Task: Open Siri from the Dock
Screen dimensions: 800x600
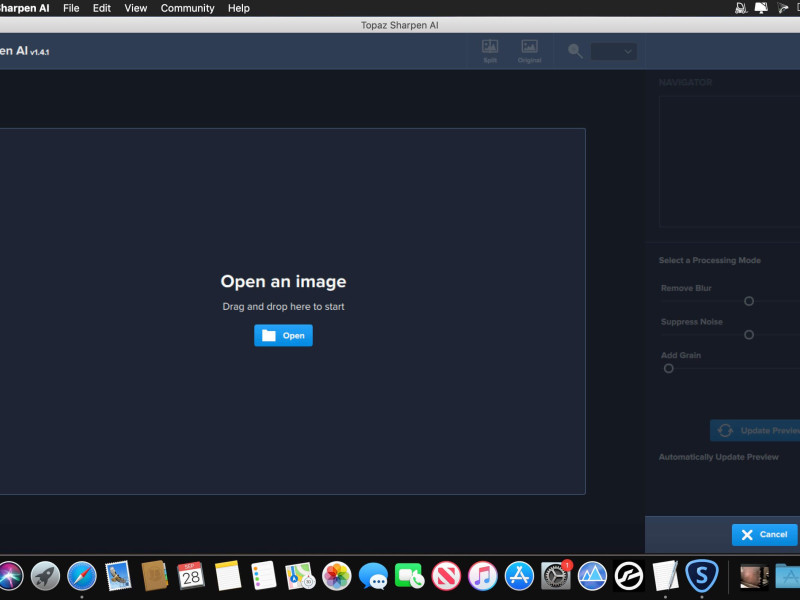Action: [10, 576]
